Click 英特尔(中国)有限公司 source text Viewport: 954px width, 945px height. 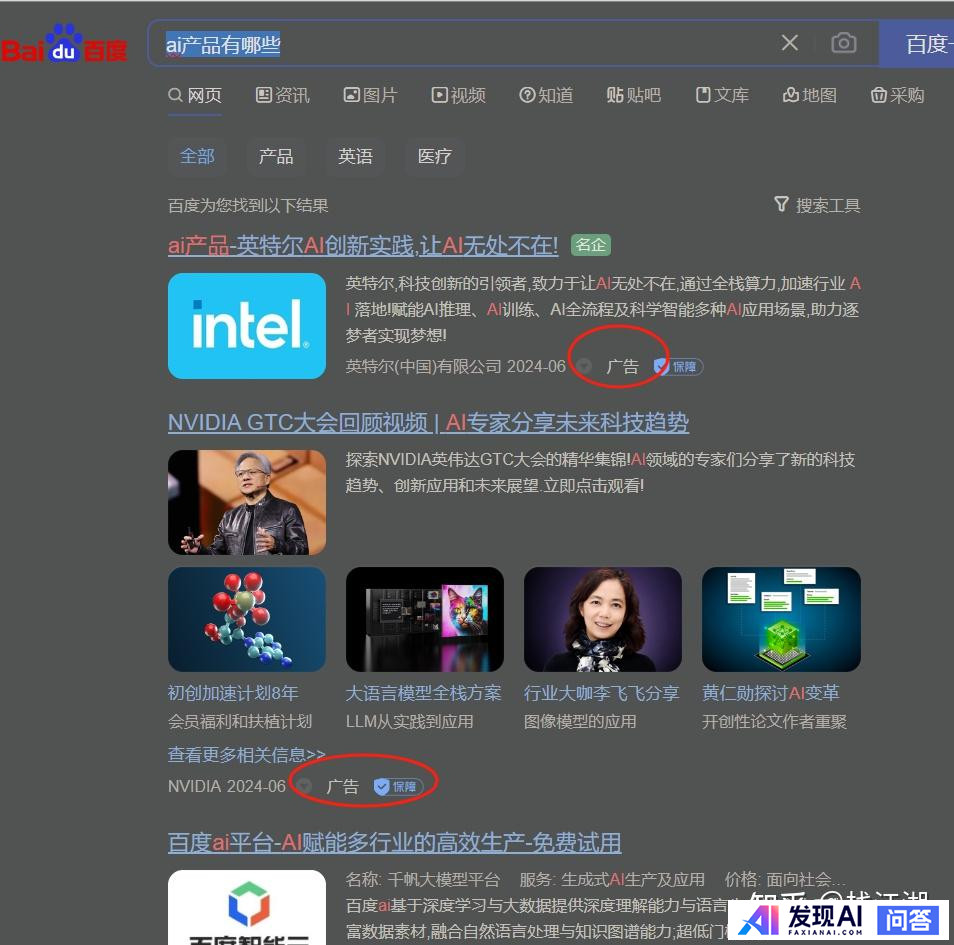(x=423, y=366)
